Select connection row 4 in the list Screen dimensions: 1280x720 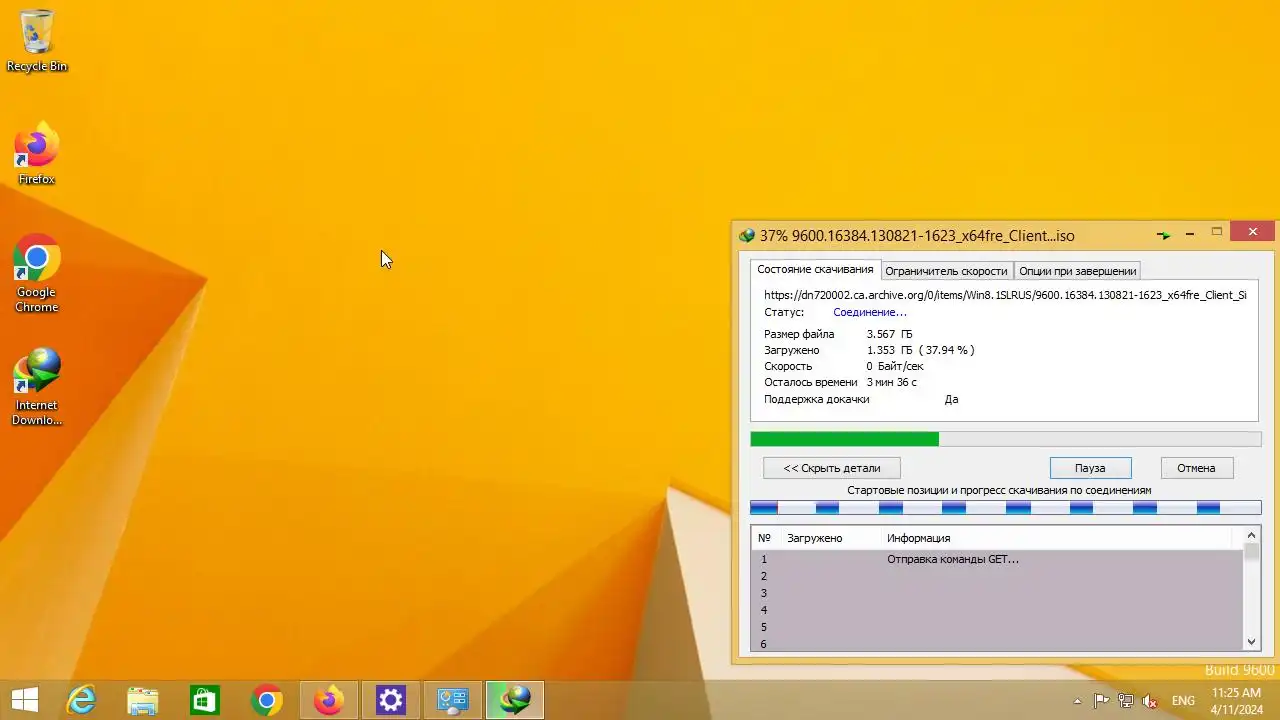click(x=997, y=610)
